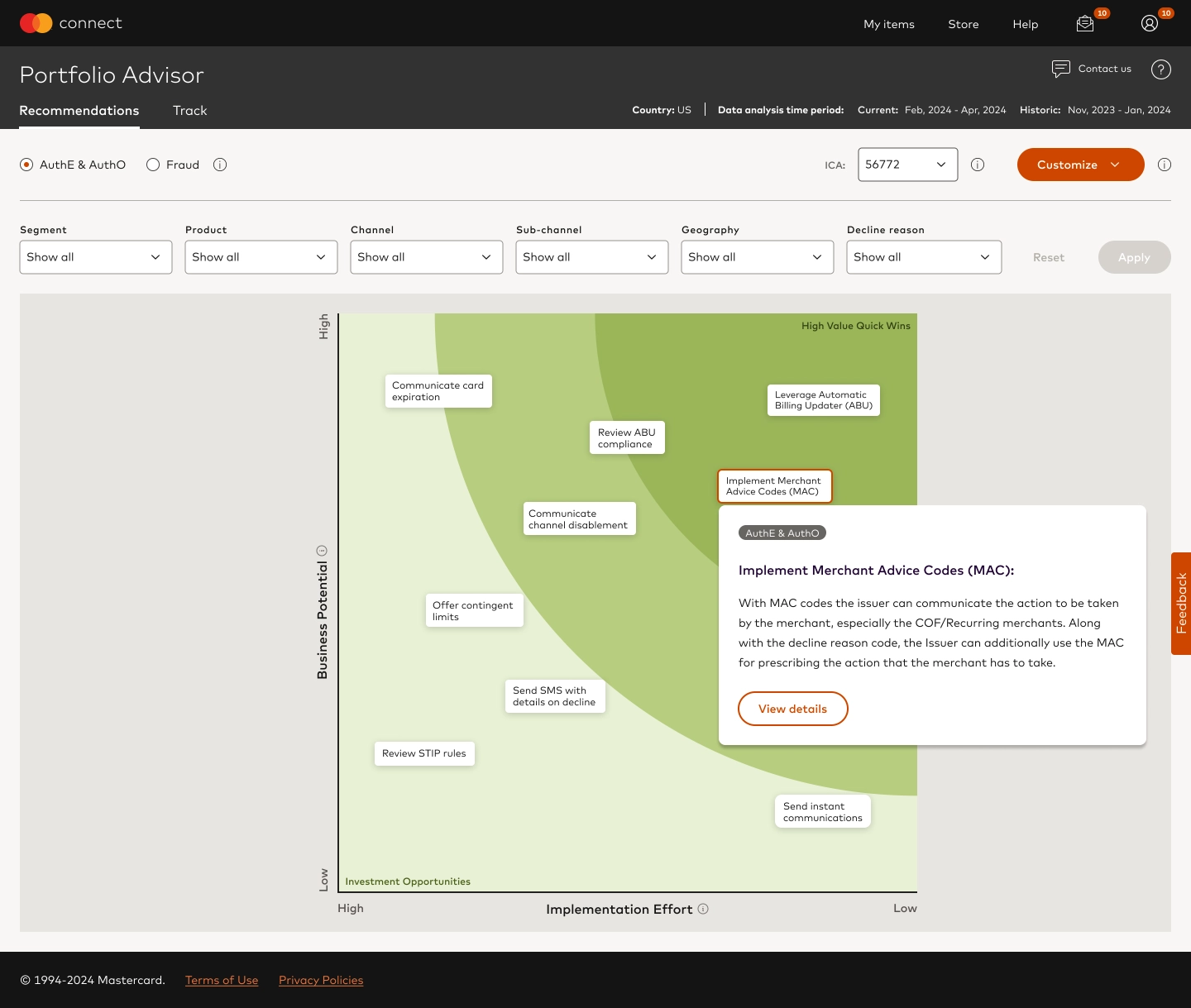Open the help question mark icon
This screenshot has width=1191, height=1008.
pos(1161,69)
